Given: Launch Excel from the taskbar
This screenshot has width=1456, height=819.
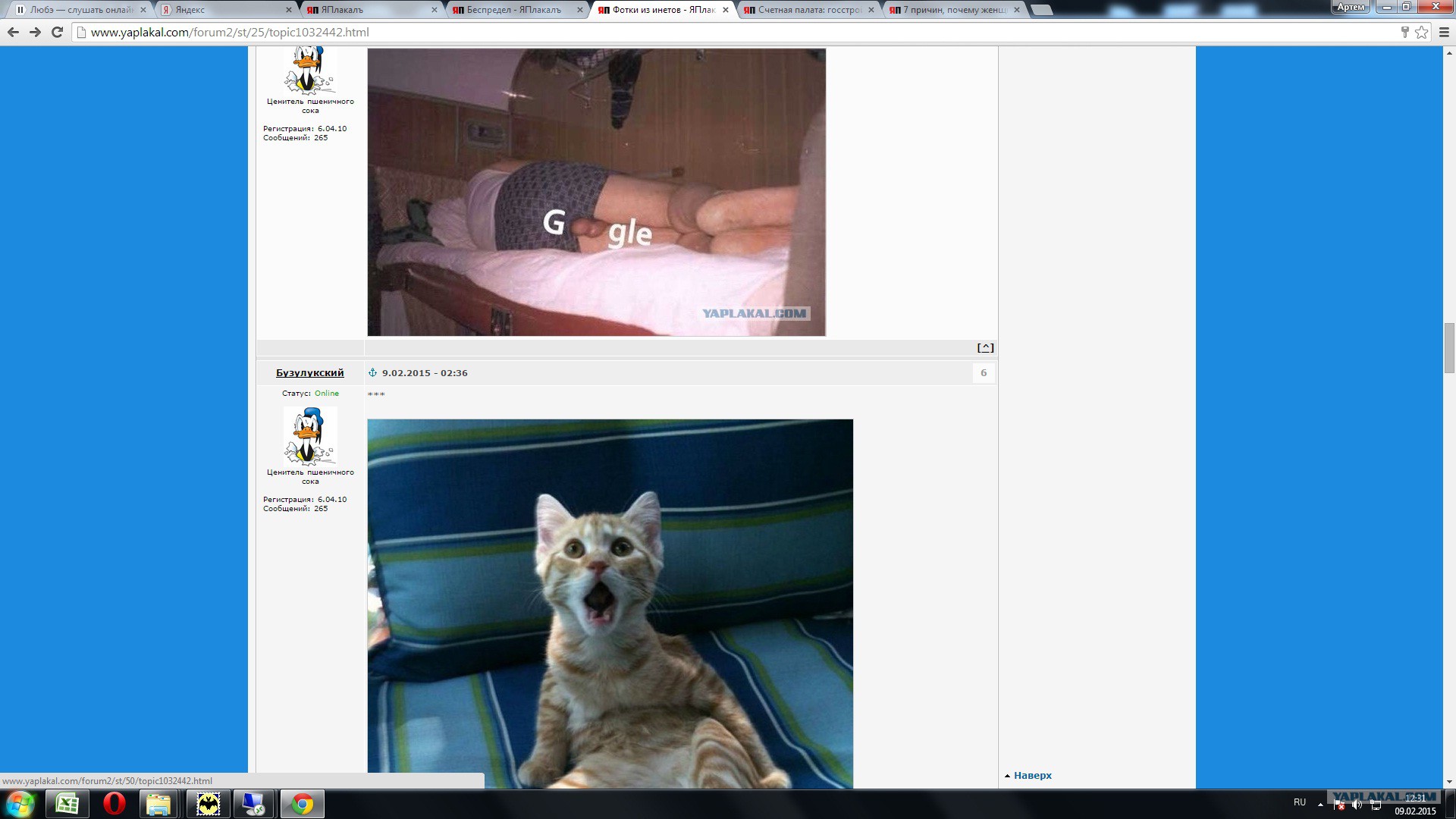Looking at the screenshot, I should (x=67, y=804).
